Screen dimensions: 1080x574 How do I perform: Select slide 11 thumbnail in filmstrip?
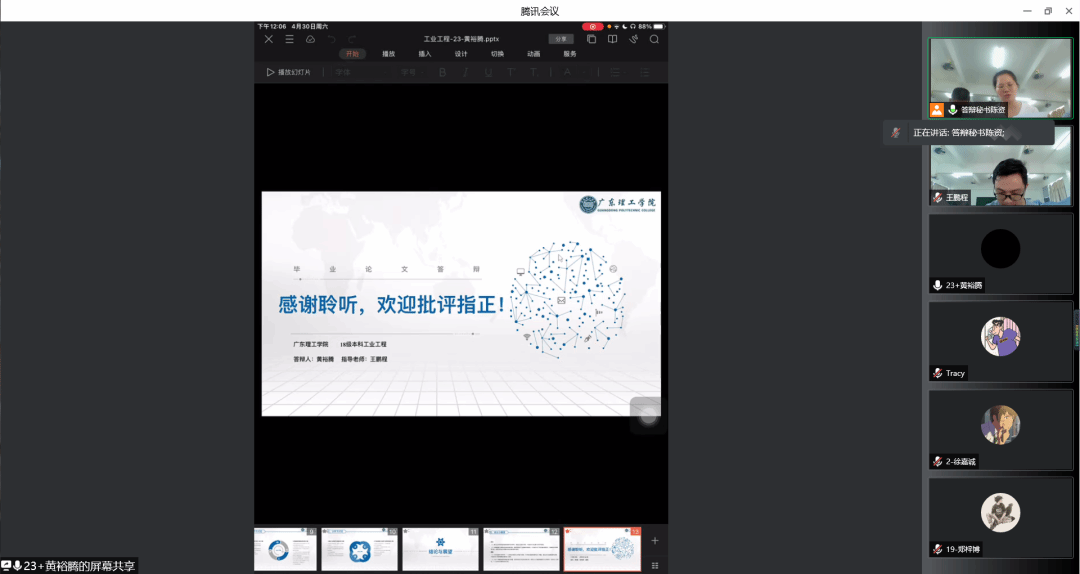440,549
